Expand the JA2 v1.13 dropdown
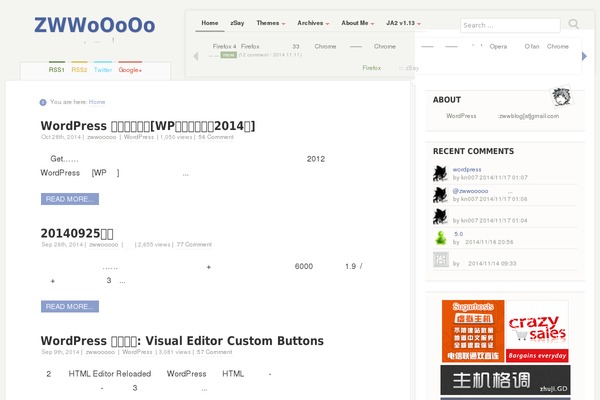The image size is (600, 400). click(x=403, y=23)
